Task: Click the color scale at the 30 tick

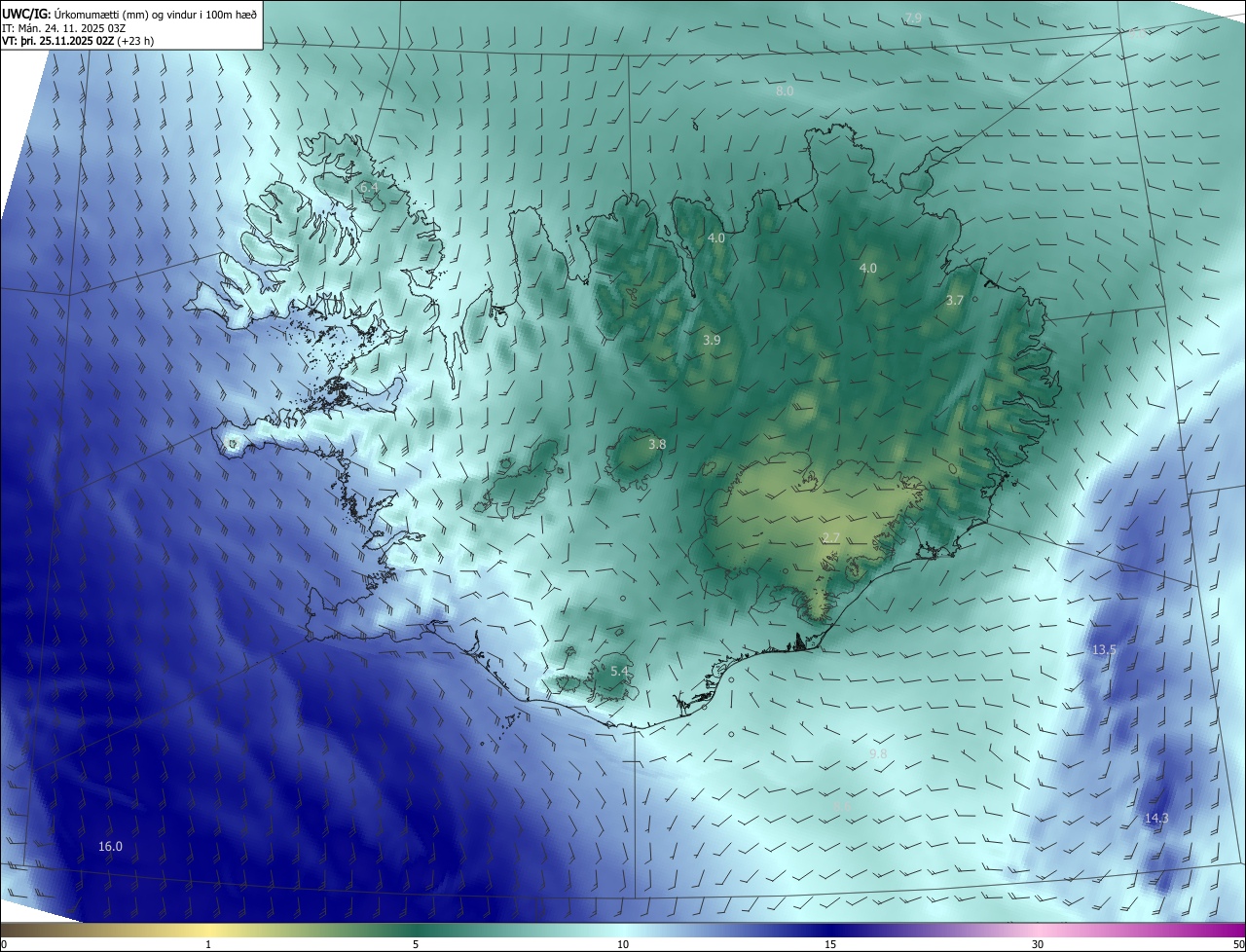Action: [1038, 944]
